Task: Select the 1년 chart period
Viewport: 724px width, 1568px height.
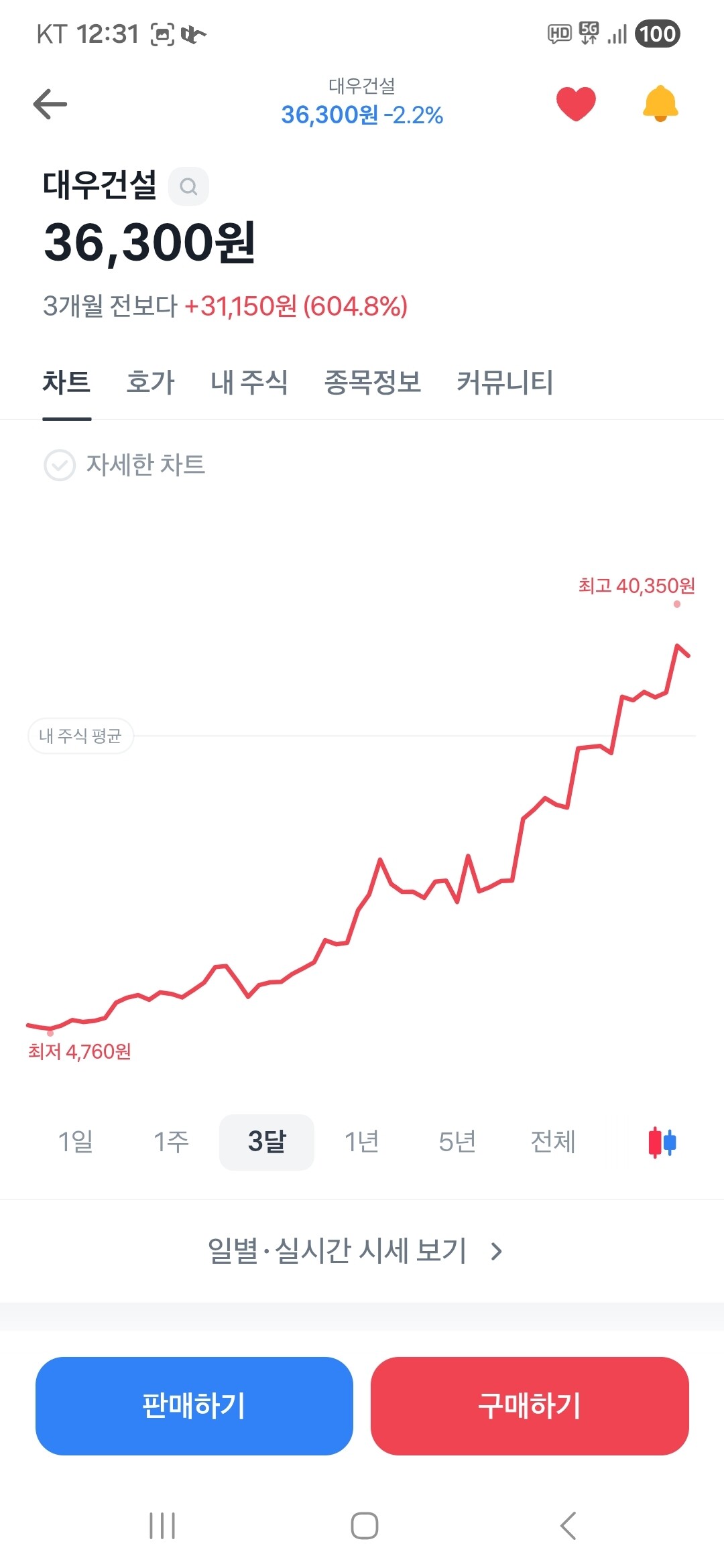Action: (x=362, y=1142)
